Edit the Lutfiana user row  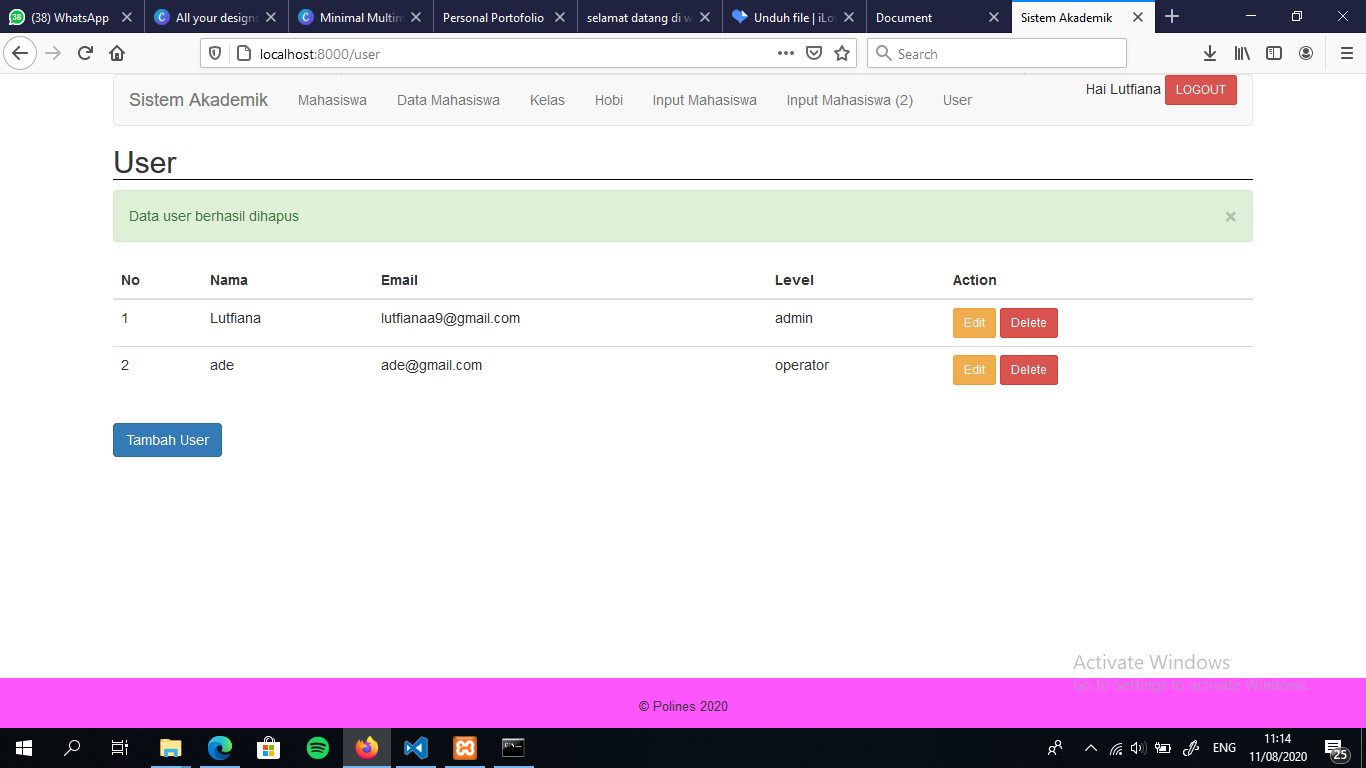pyautogui.click(x=974, y=323)
